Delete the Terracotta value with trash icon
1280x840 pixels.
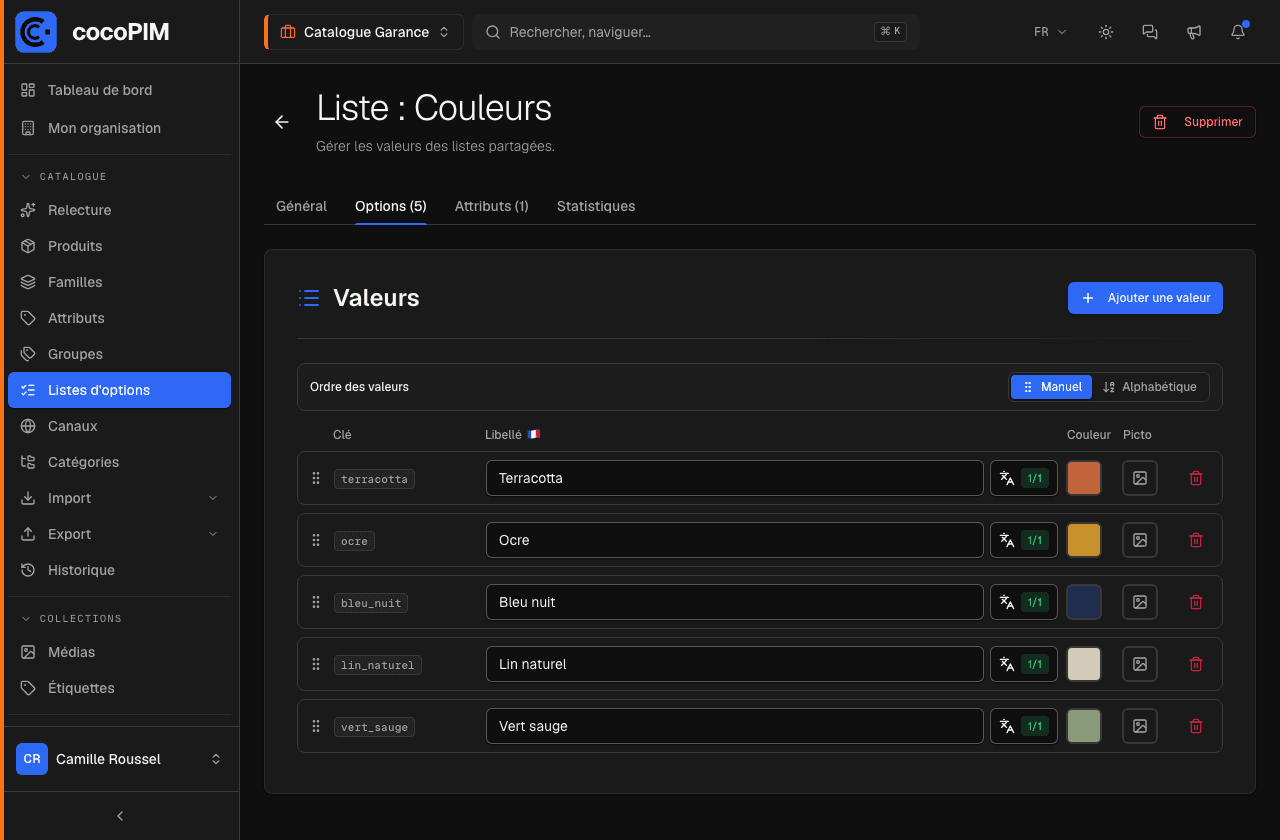coord(1196,478)
